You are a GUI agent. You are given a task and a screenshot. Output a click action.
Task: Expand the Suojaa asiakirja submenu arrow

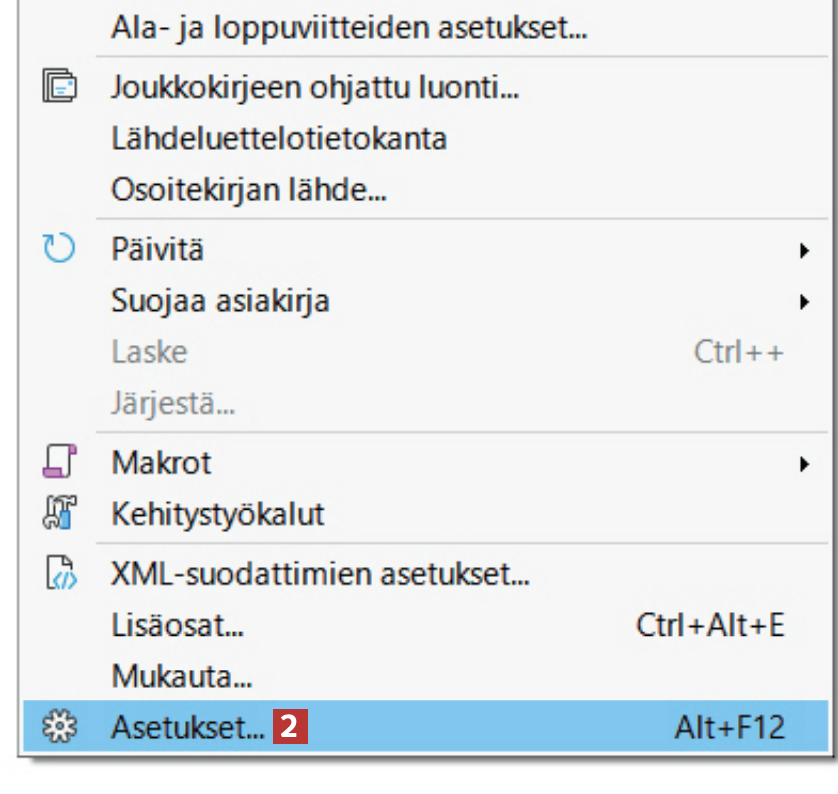coord(803,301)
